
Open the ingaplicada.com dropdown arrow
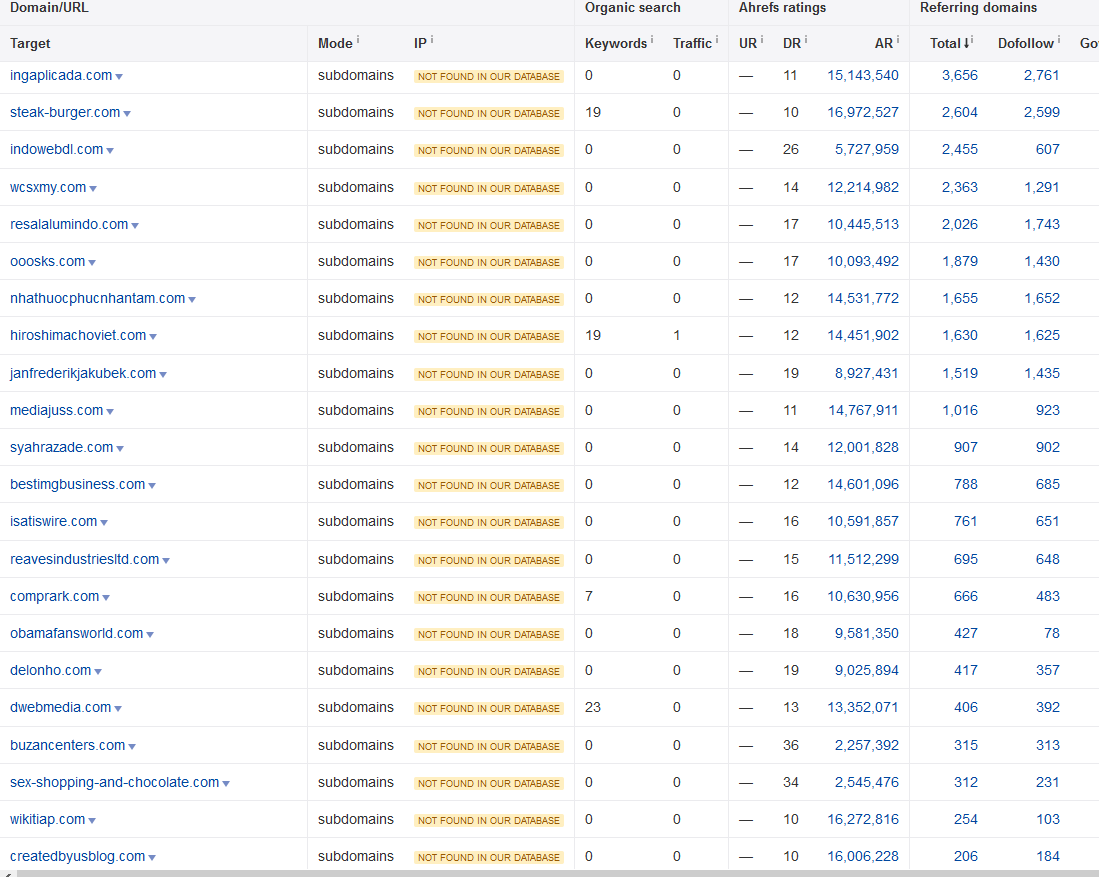(x=119, y=77)
